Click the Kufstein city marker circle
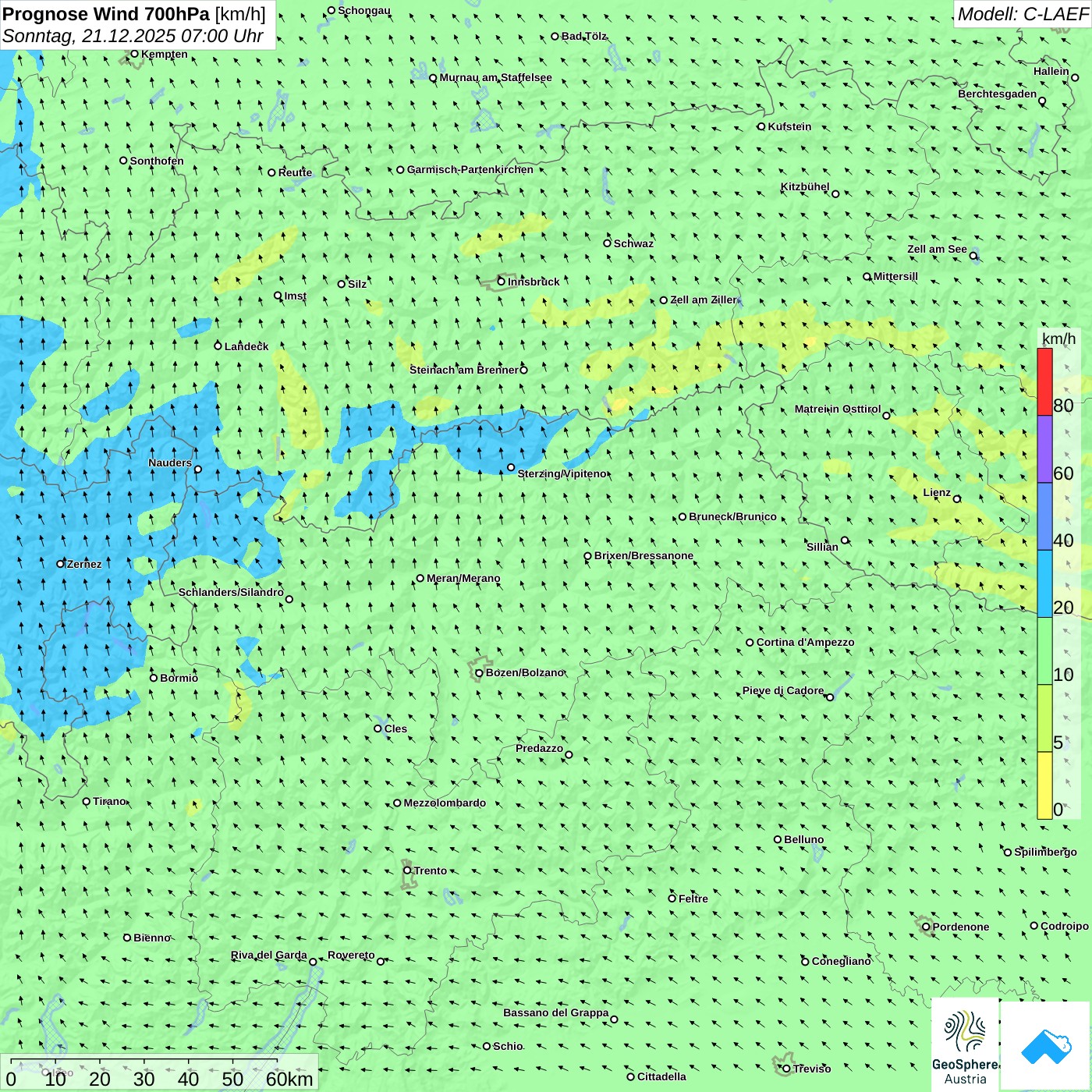Viewport: 1092px width, 1092px height. (761, 126)
